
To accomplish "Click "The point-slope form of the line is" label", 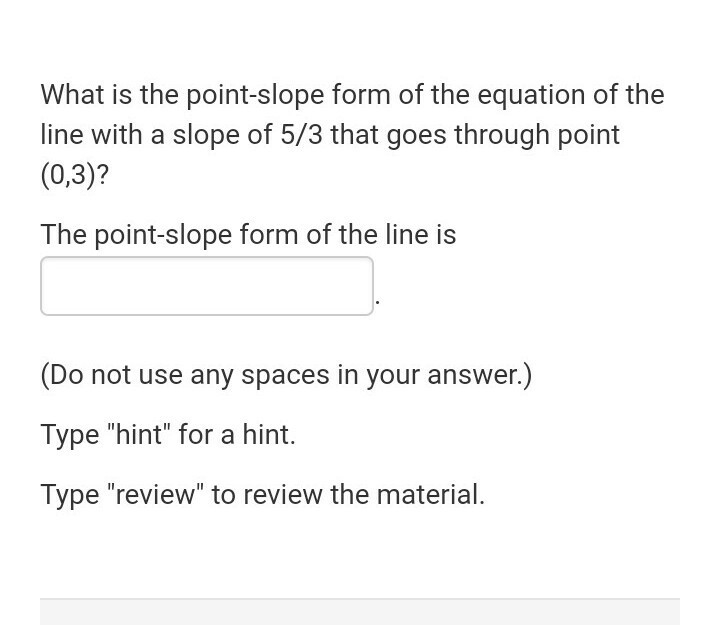I will tap(248, 235).
